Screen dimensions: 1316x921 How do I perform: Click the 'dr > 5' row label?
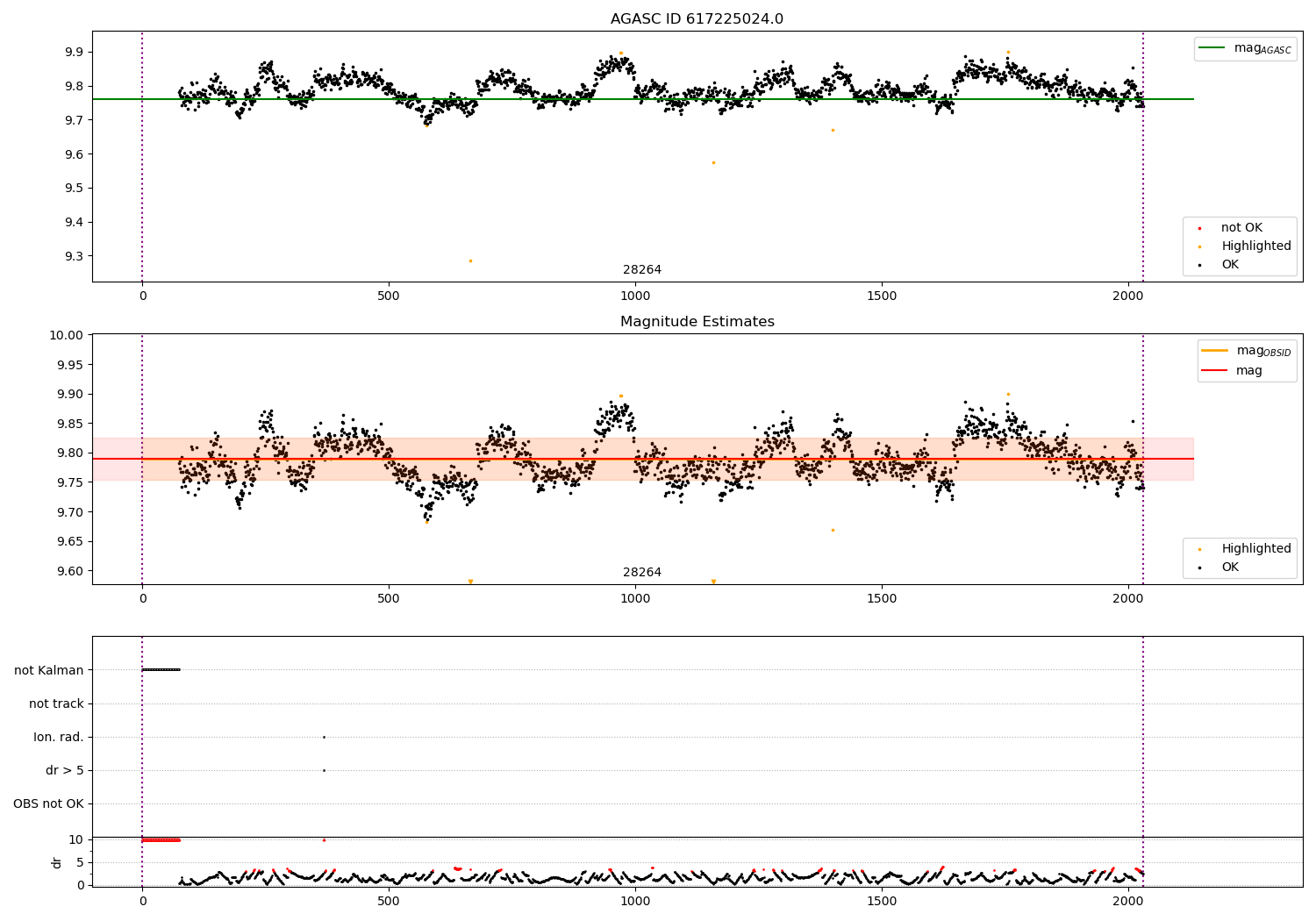(65, 770)
